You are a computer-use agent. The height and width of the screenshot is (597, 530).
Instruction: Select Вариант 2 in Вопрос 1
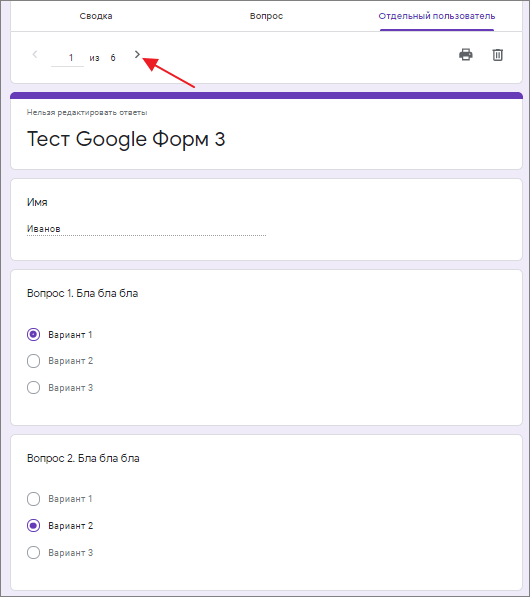(x=34, y=361)
